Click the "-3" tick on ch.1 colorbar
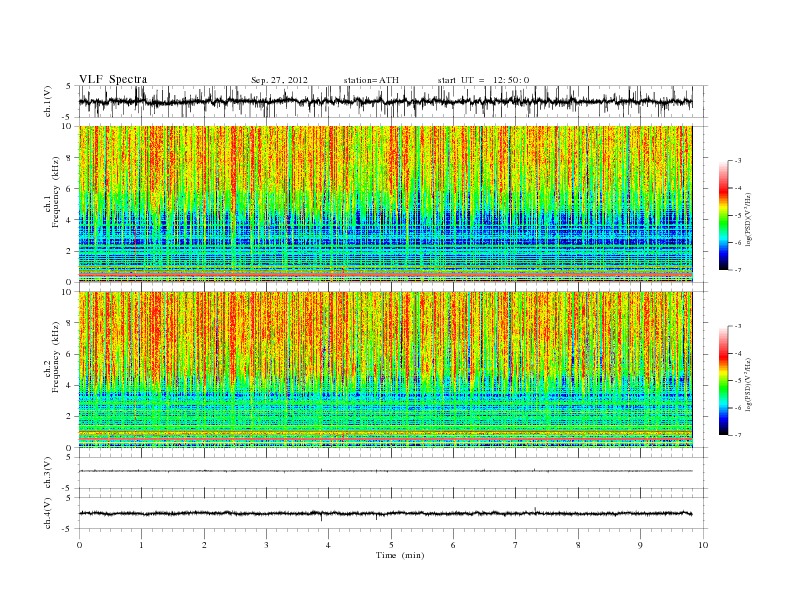The width and height of the screenshot is (792, 612). tap(738, 161)
